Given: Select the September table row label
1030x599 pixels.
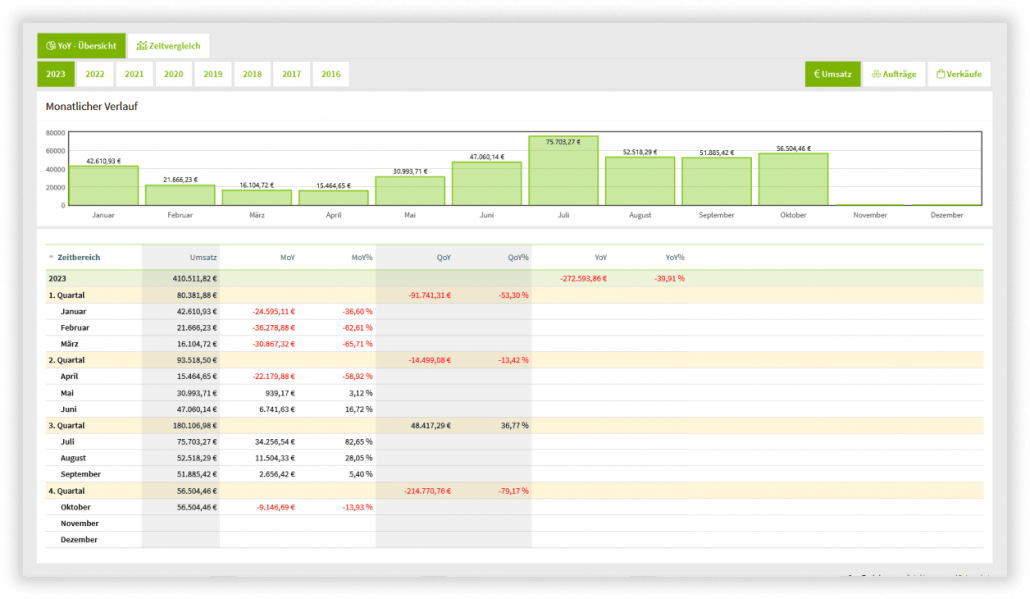Looking at the screenshot, I should (81, 474).
